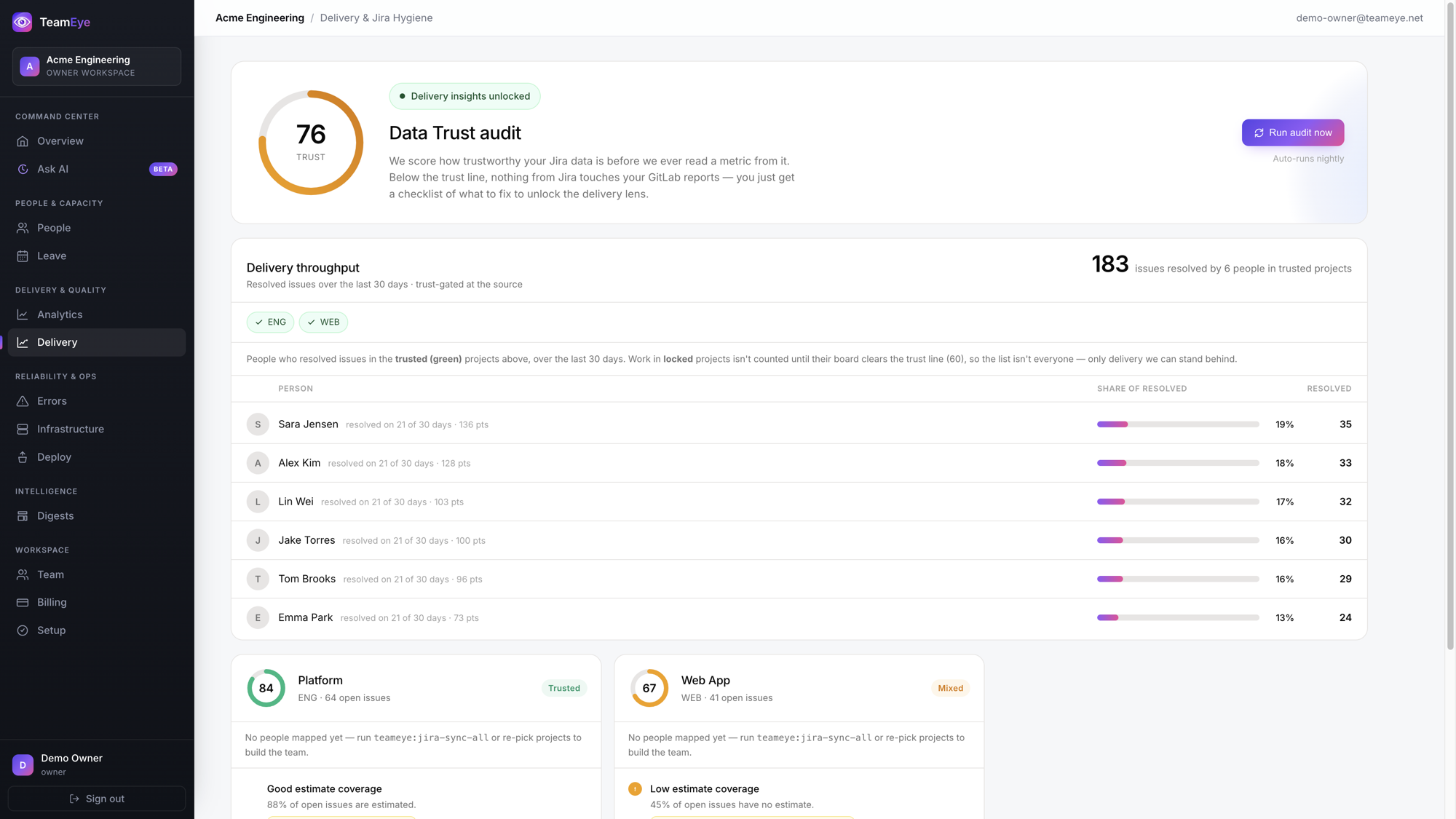The width and height of the screenshot is (1456, 819).
Task: Click the Delivery insights unlocked badge
Action: coord(464,96)
